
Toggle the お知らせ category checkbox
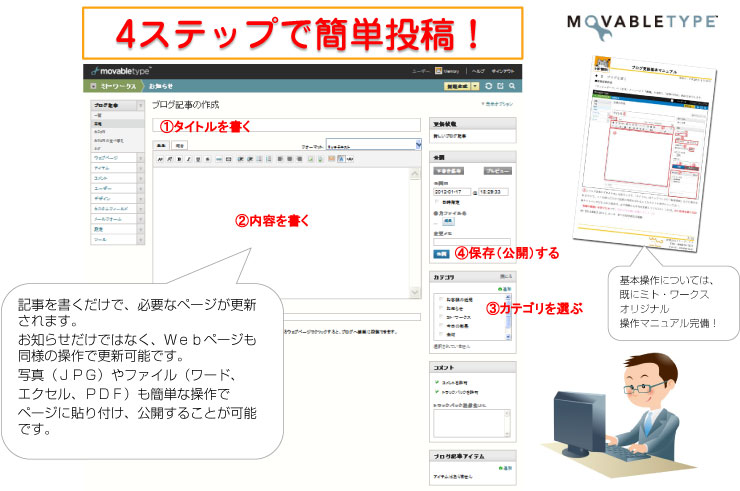pyautogui.click(x=441, y=308)
